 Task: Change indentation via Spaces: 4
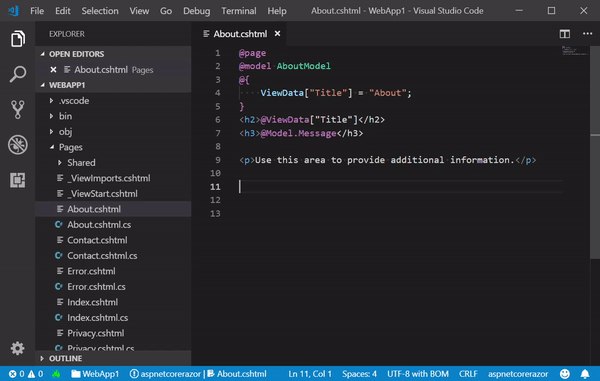pyautogui.click(x=359, y=374)
